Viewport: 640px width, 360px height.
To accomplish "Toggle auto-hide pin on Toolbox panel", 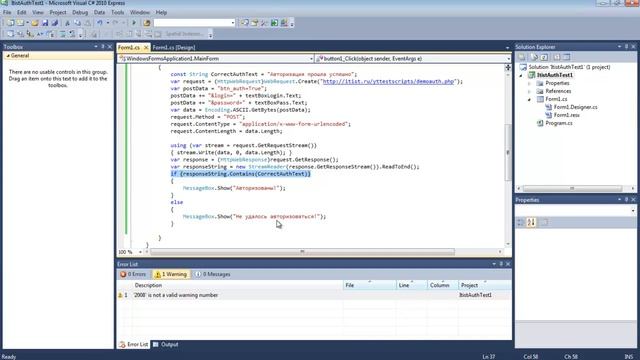I will click(x=102, y=47).
